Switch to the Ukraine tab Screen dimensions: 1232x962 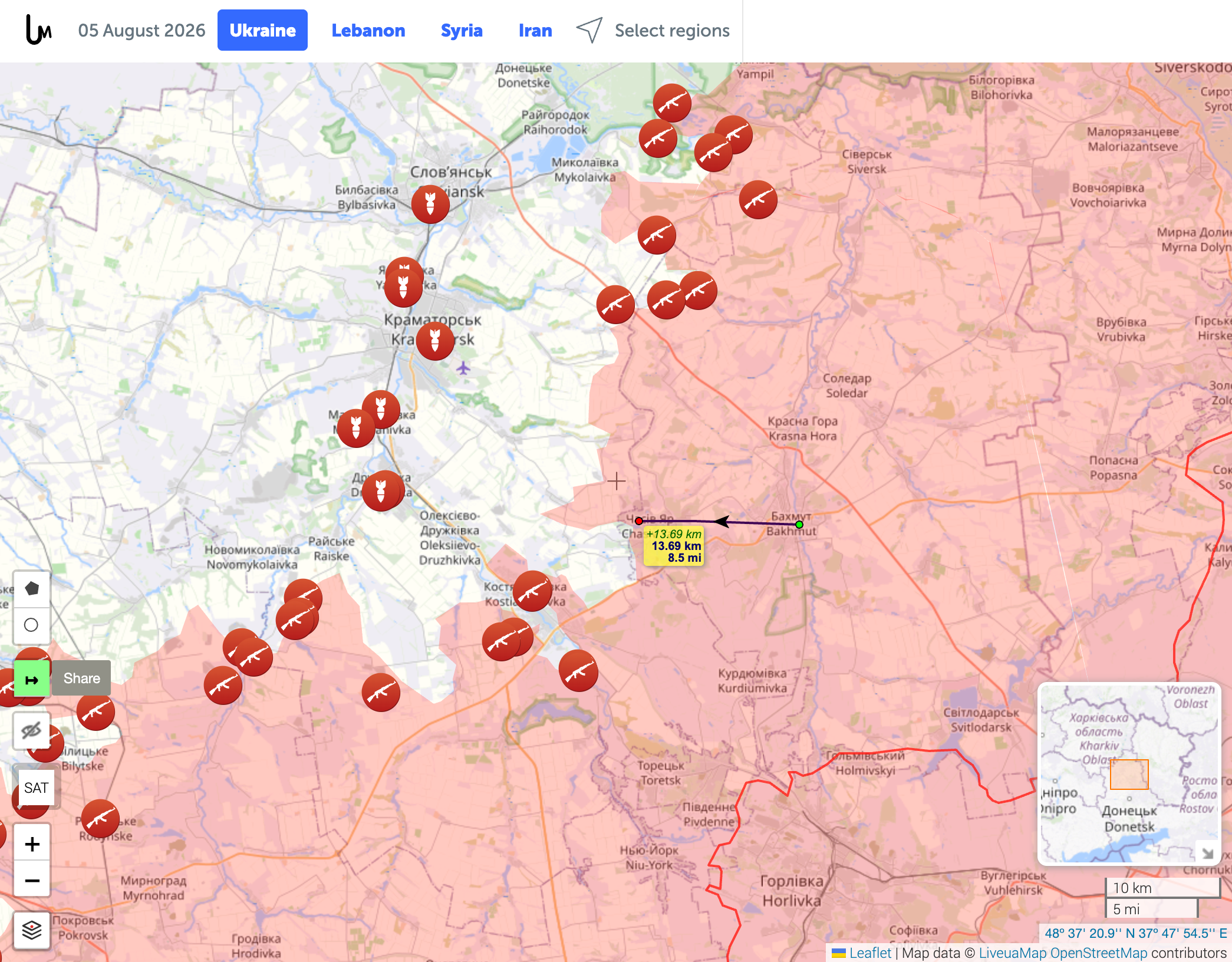[262, 30]
